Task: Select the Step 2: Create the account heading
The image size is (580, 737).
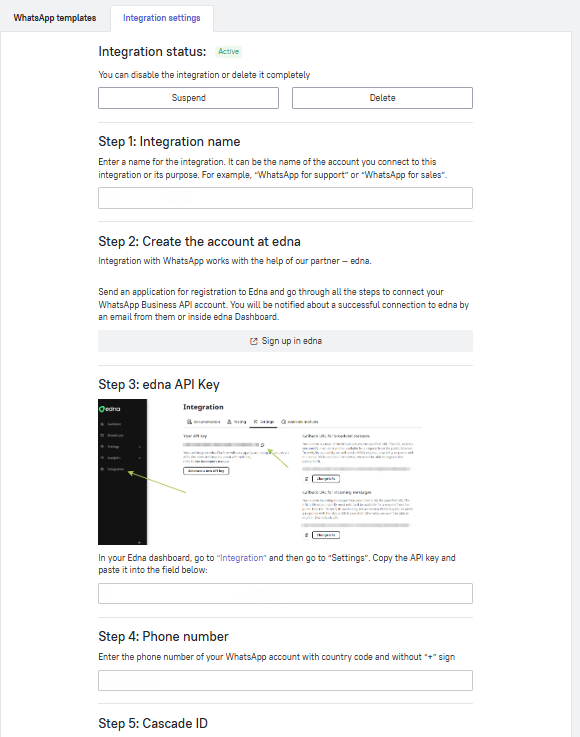Action: [x=199, y=241]
